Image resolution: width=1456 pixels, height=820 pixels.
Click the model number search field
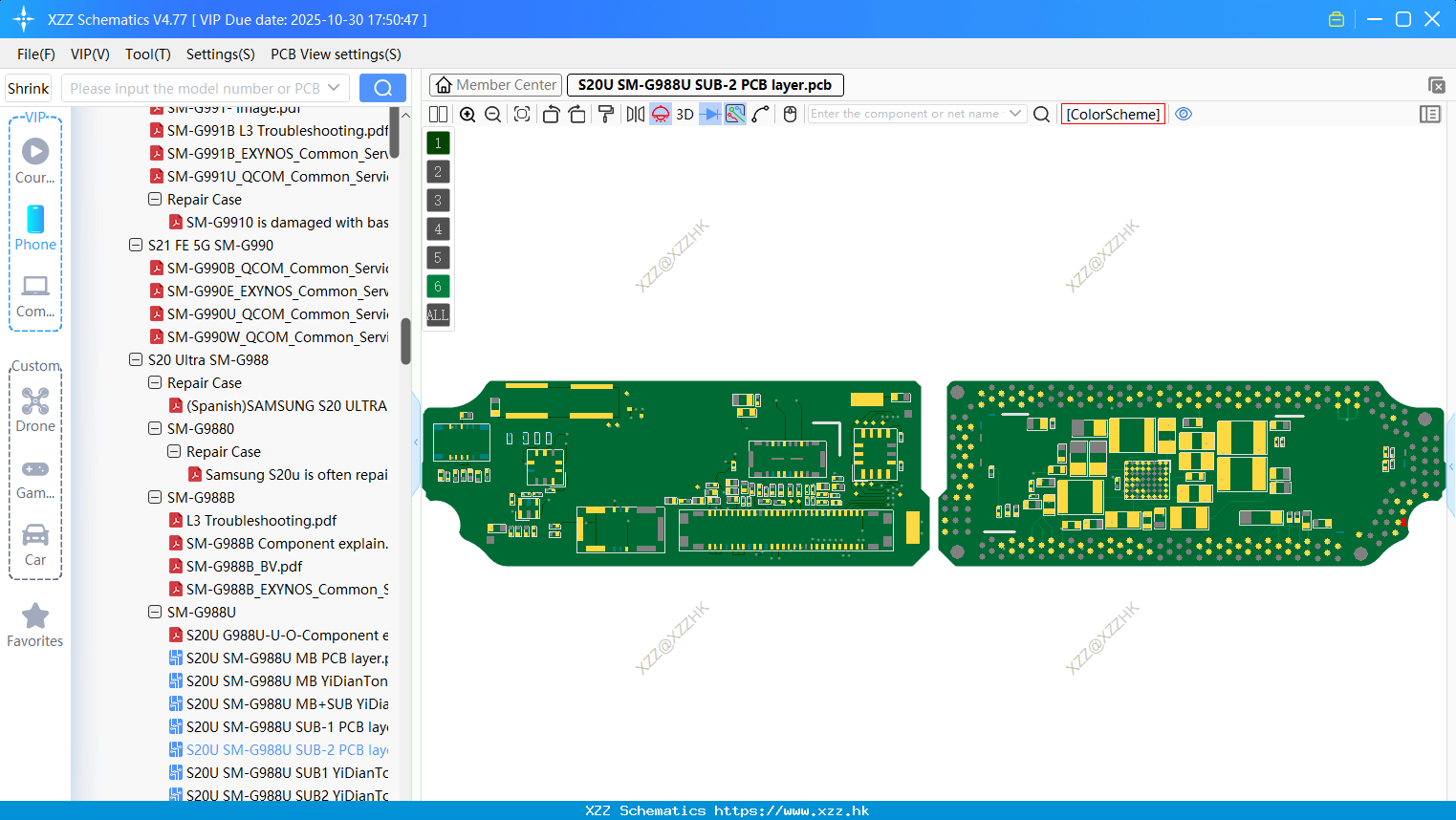coord(194,89)
